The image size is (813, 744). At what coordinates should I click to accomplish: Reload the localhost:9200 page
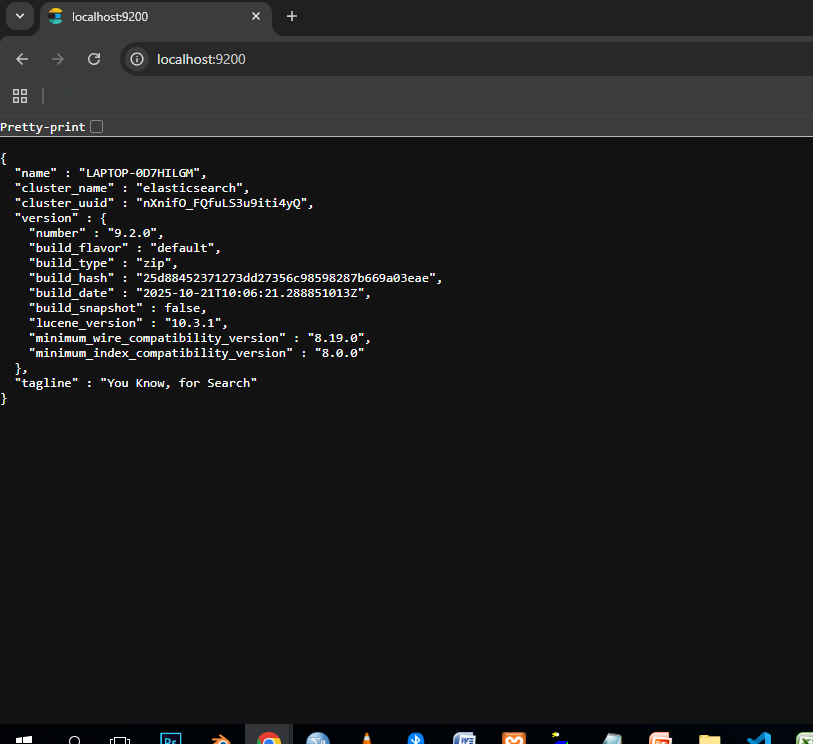coord(94,59)
